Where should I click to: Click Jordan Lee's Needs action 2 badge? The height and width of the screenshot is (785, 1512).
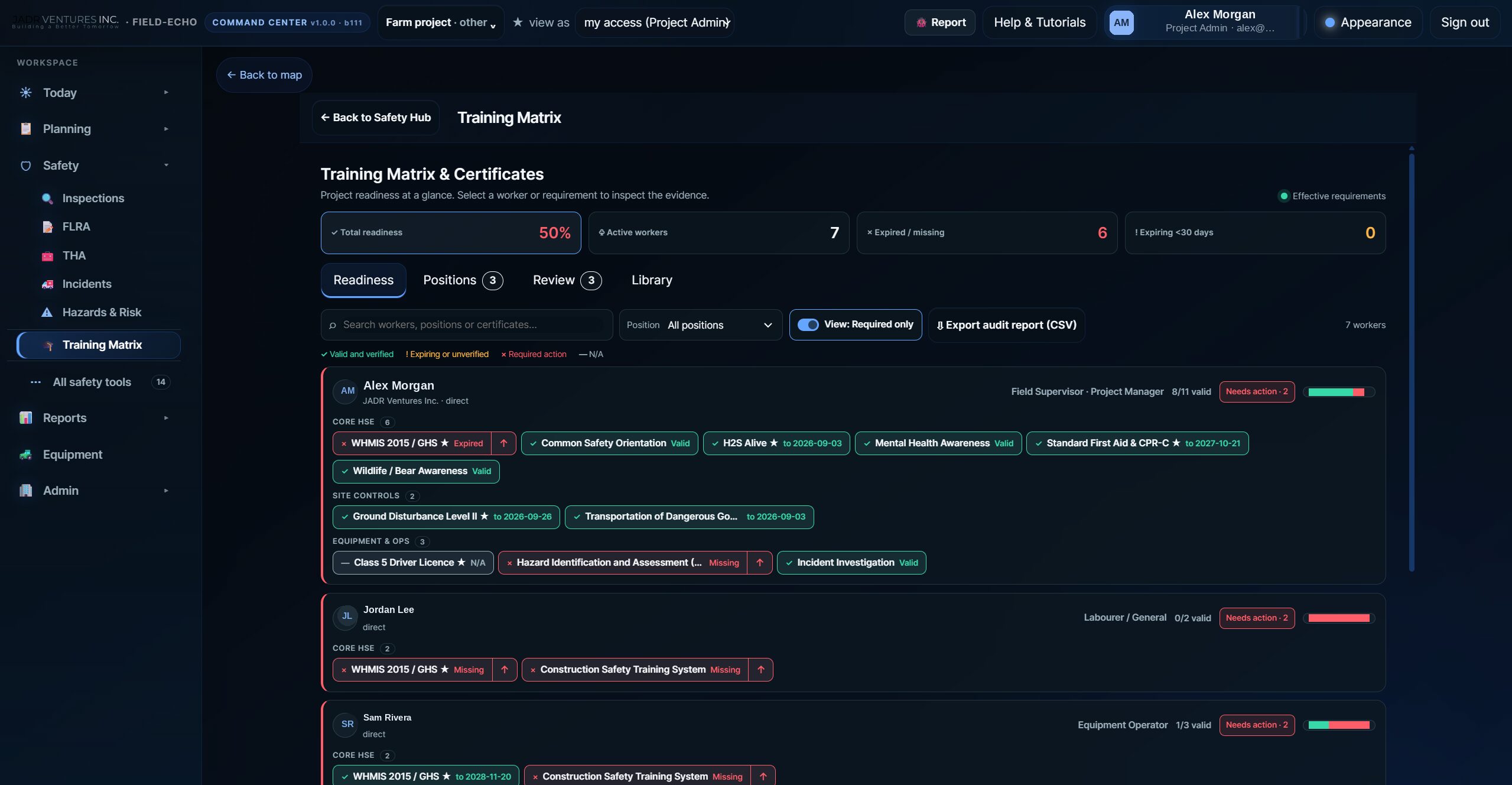tap(1257, 618)
